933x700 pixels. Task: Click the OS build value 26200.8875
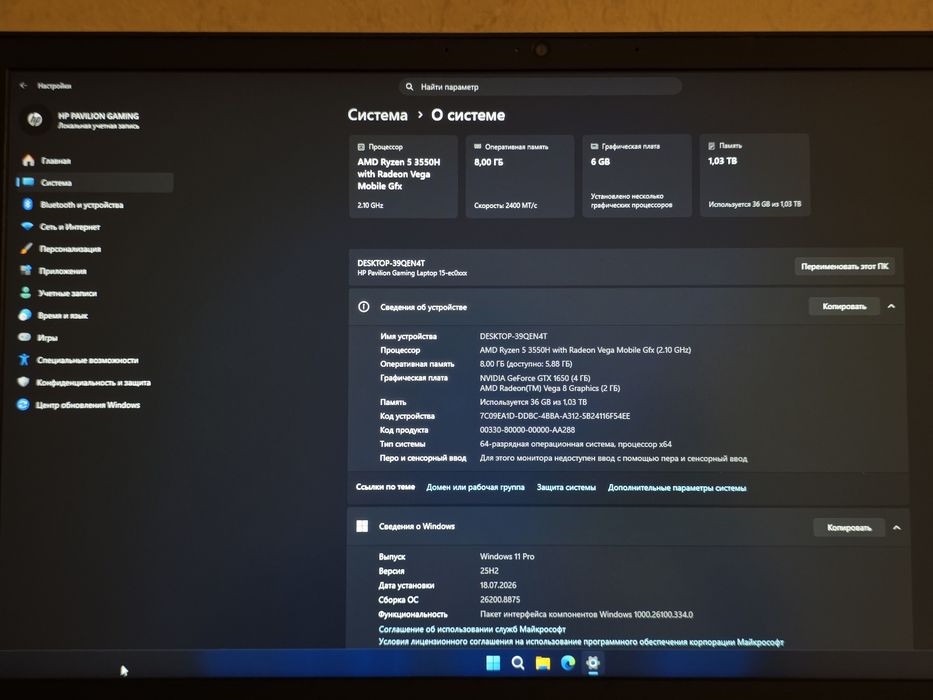pos(500,599)
